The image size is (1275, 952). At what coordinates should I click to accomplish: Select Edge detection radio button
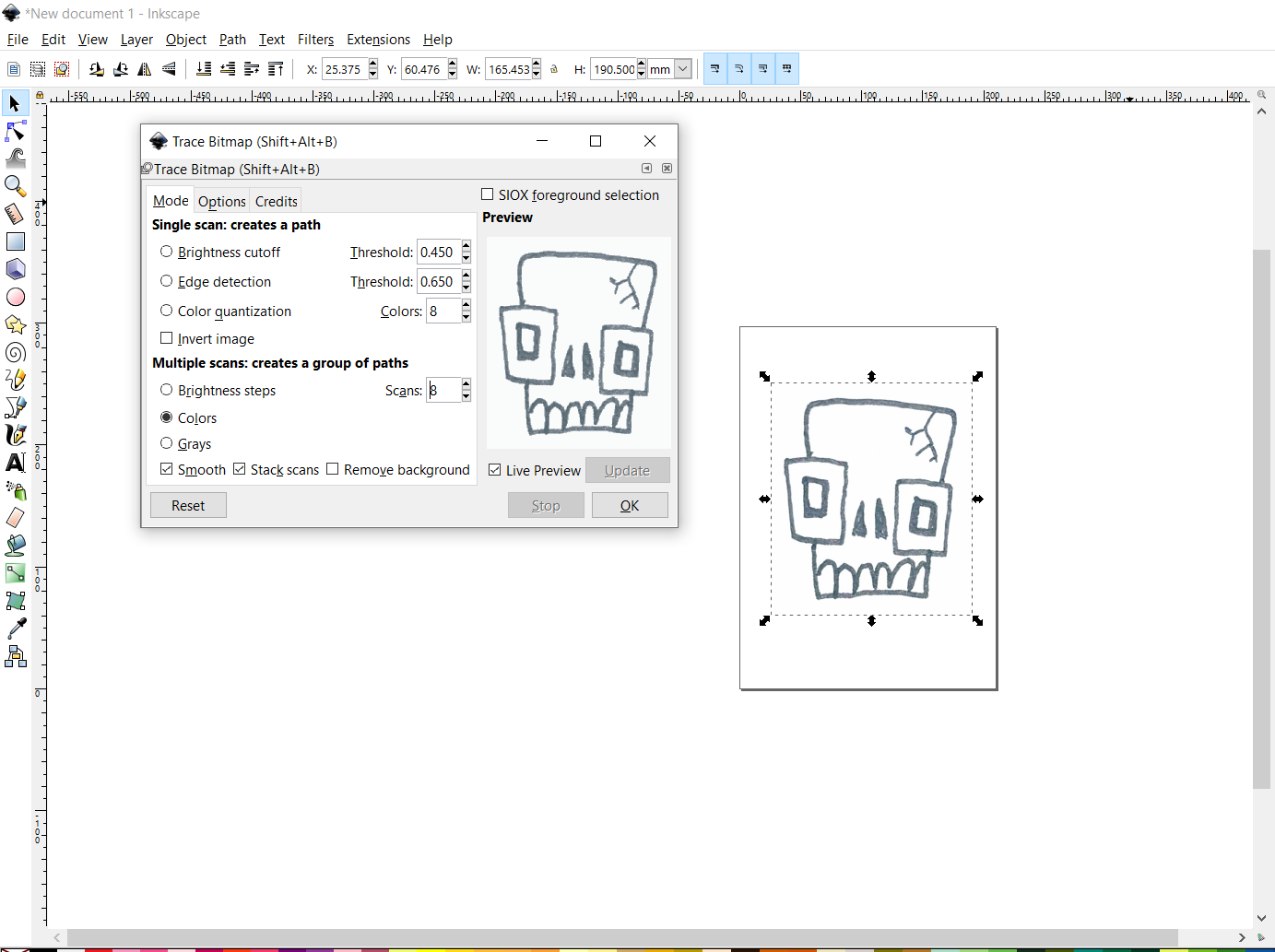tap(166, 281)
